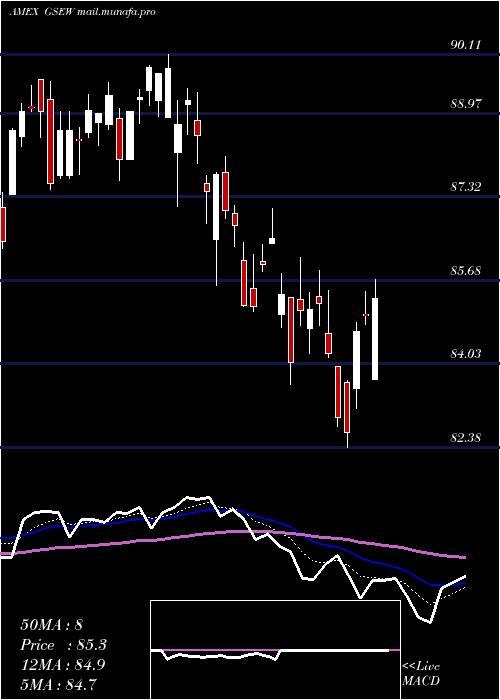Click the 90.11 price level label
The width and height of the screenshot is (500, 700).
(466, 45)
